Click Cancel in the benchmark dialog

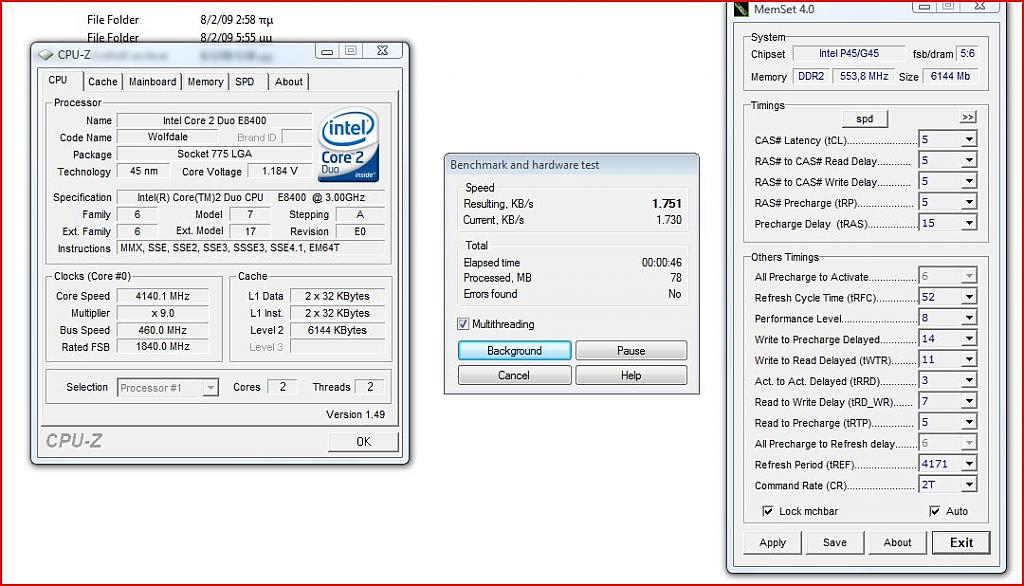pyautogui.click(x=515, y=375)
